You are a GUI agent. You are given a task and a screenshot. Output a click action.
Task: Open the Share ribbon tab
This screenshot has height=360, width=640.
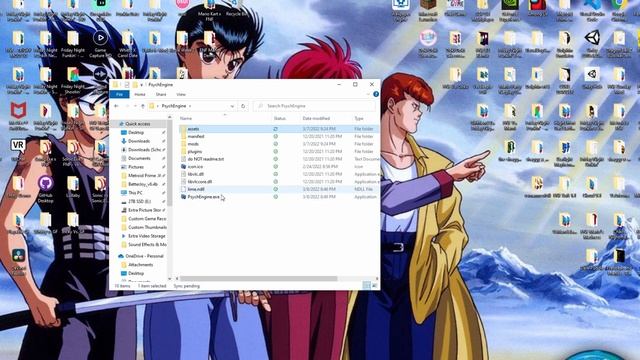point(161,94)
